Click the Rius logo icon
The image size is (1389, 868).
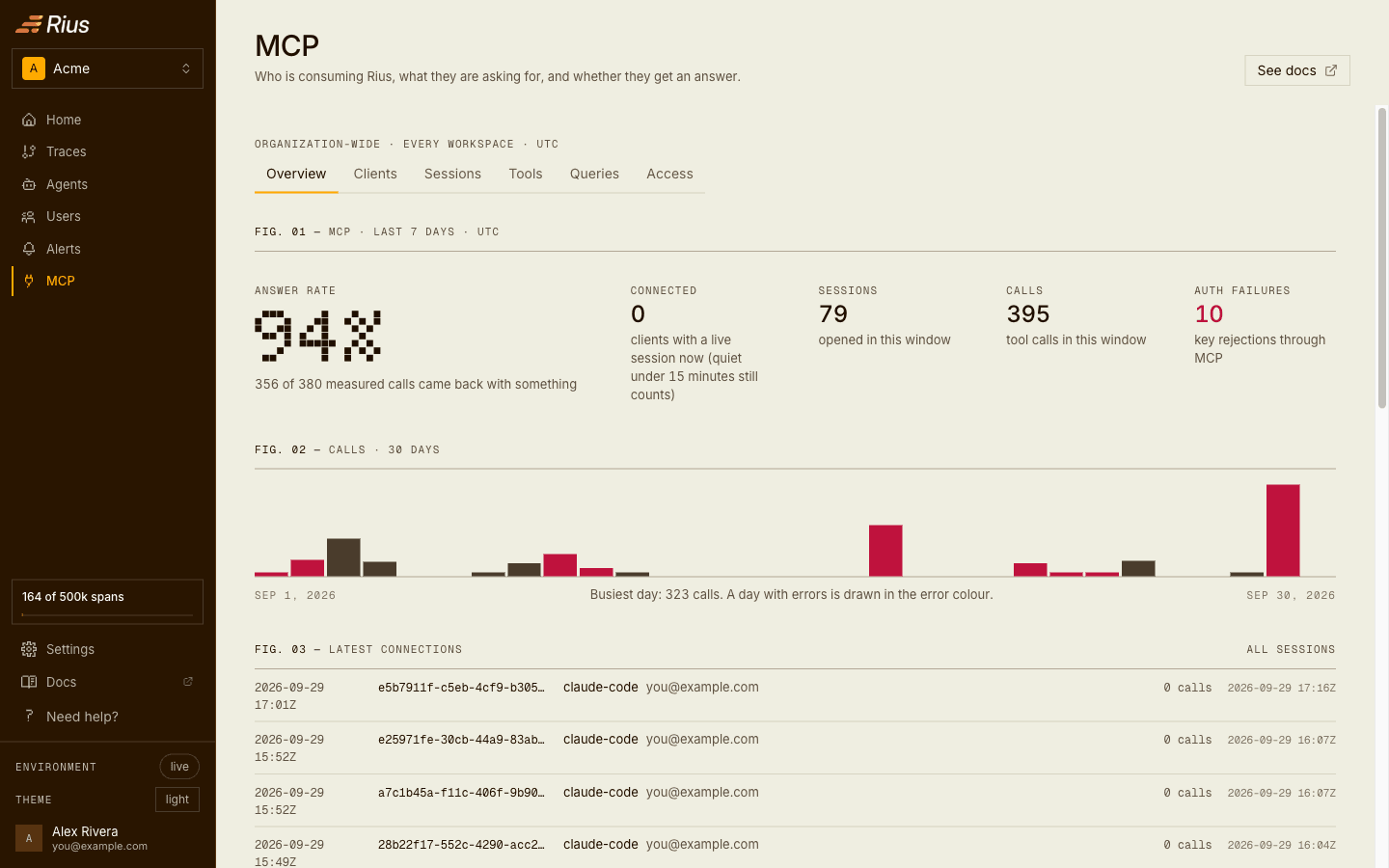coord(29,24)
